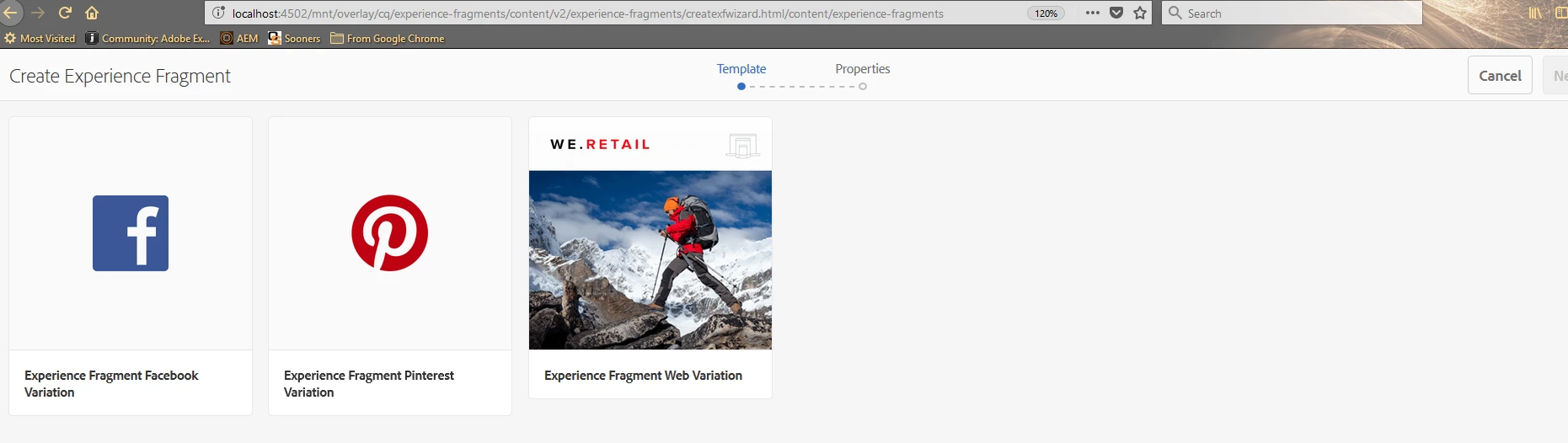Bookmark this page with star icon
The image size is (1568, 443).
click(1140, 13)
